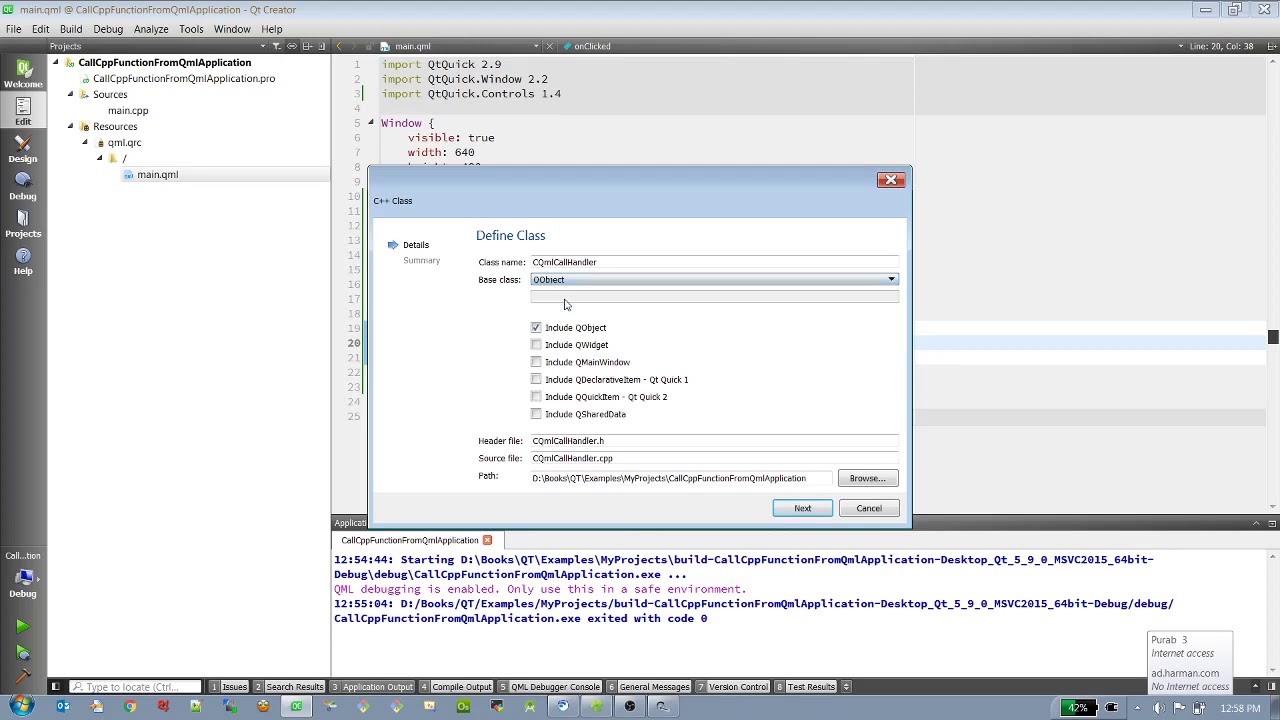Open the Help mode
1280x720 pixels.
click(22, 259)
